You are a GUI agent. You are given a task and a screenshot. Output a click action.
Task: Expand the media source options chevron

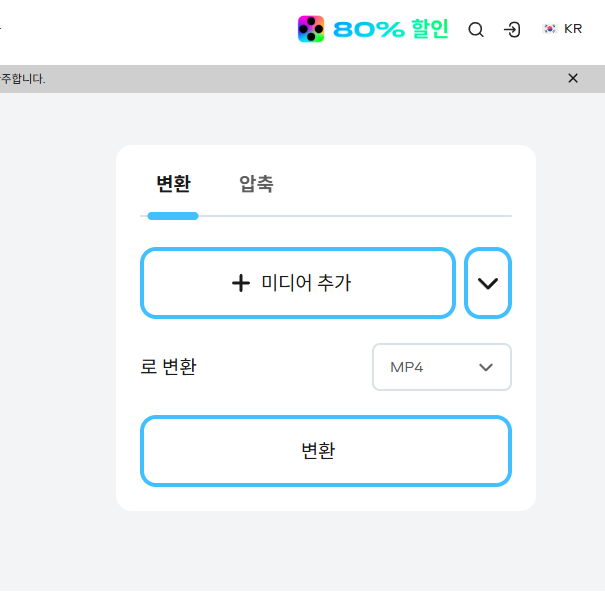click(488, 283)
